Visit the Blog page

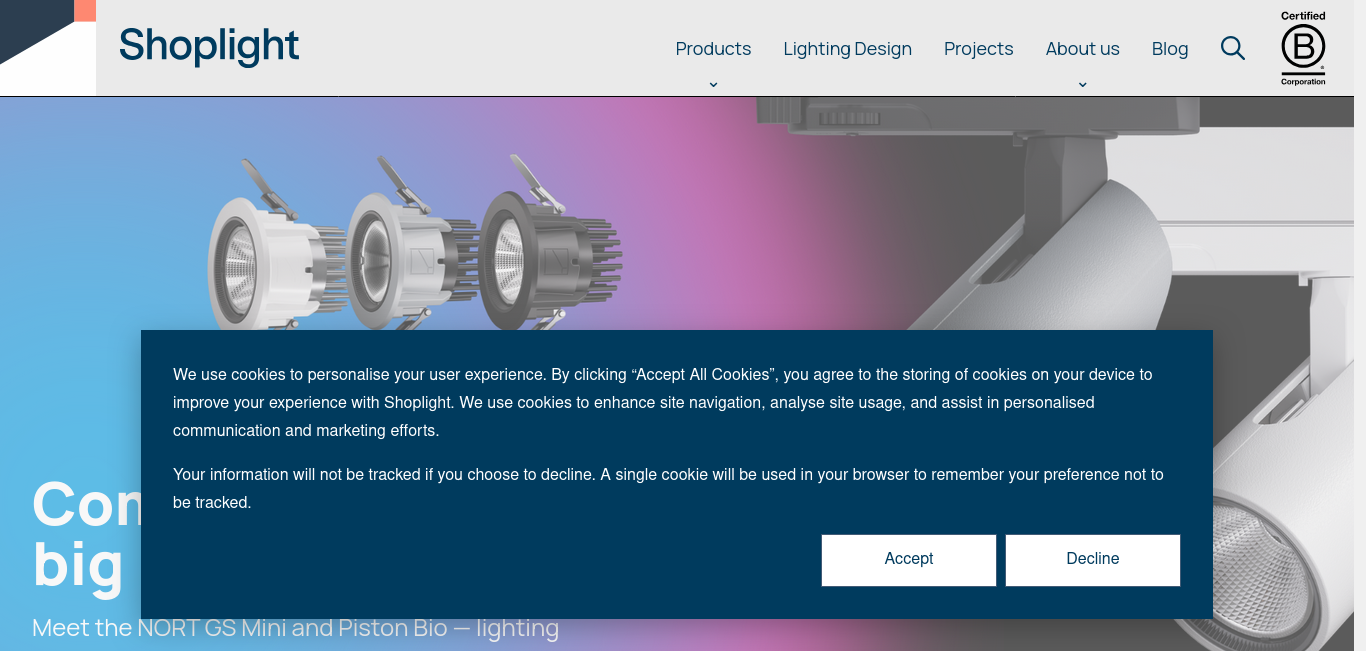pyautogui.click(x=1170, y=48)
